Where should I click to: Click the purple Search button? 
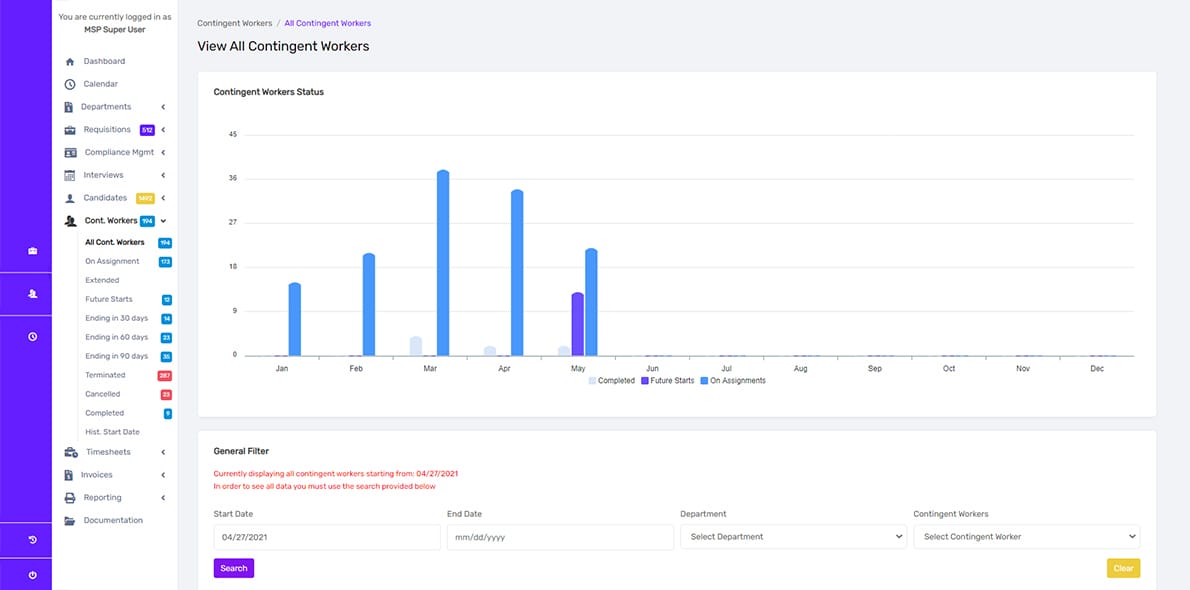[234, 568]
